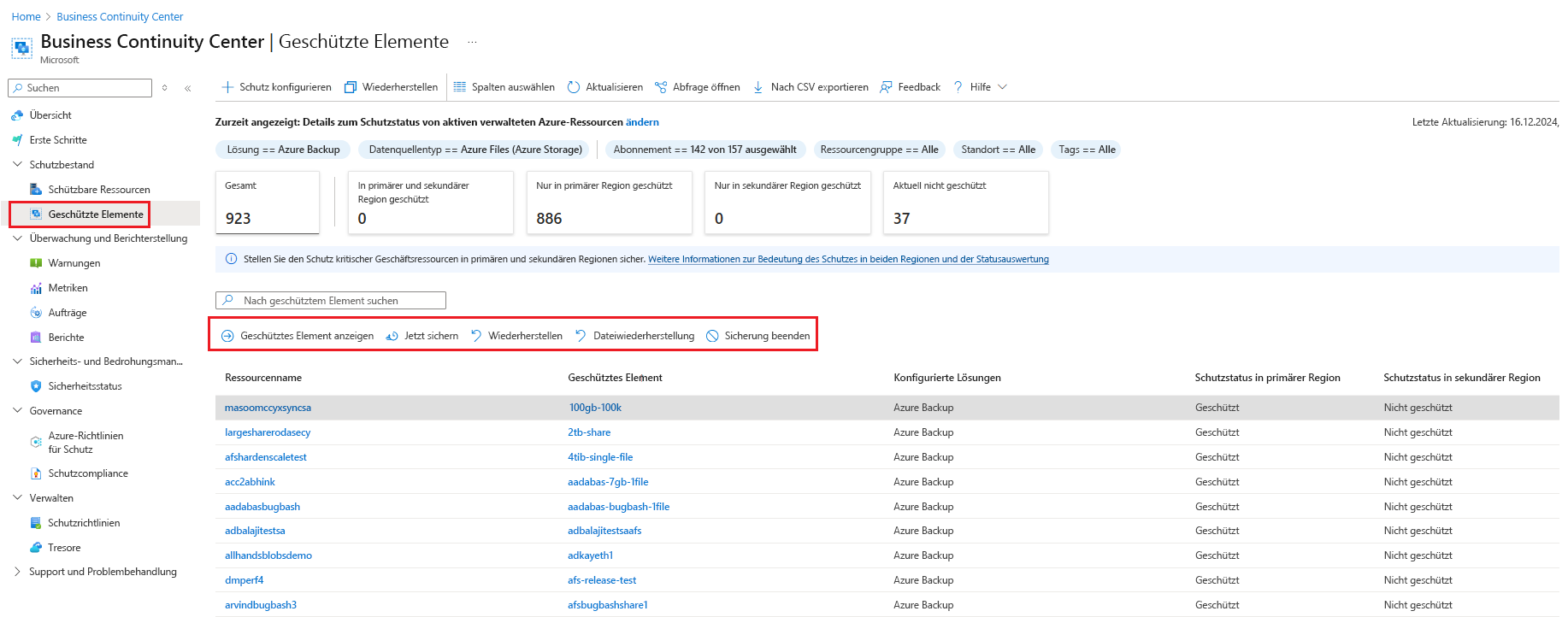Click the Feedback person icon

click(x=887, y=87)
